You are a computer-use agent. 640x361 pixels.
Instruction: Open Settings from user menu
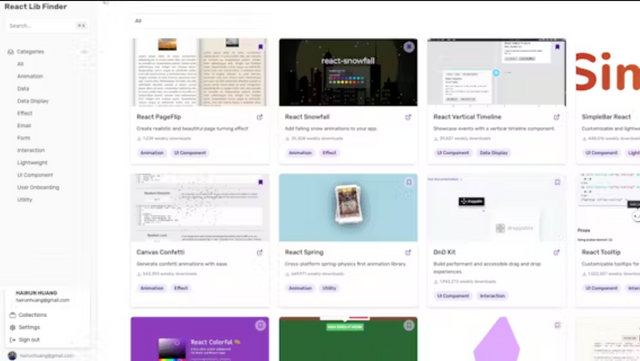[29, 328]
